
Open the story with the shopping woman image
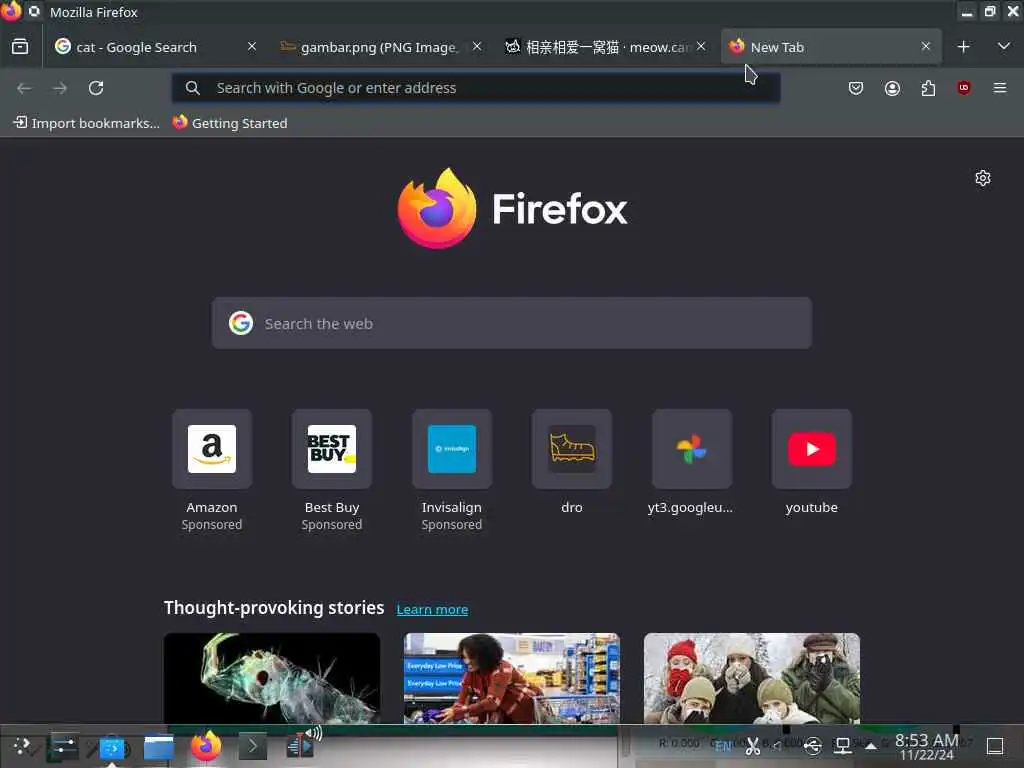click(511, 678)
